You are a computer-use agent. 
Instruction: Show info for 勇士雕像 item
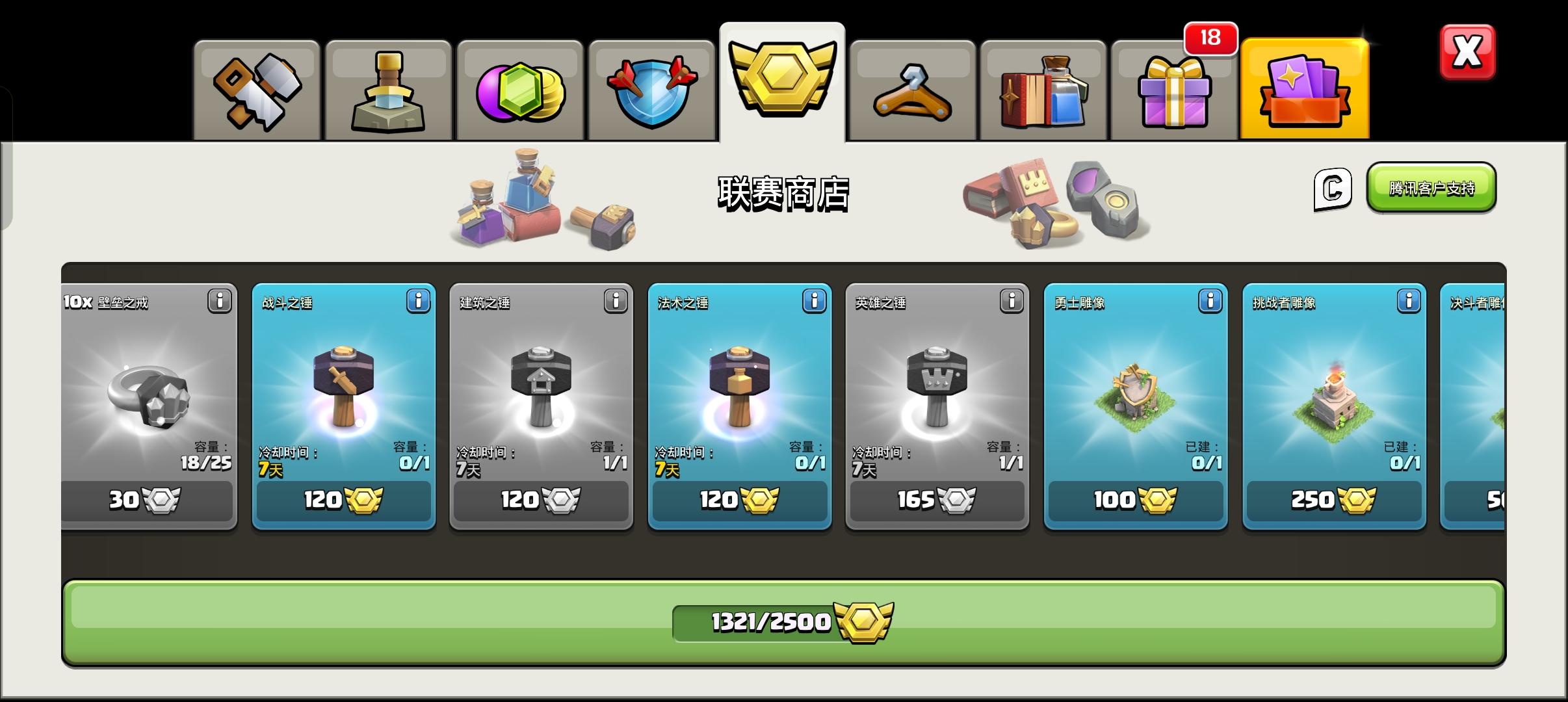pyautogui.click(x=1210, y=301)
